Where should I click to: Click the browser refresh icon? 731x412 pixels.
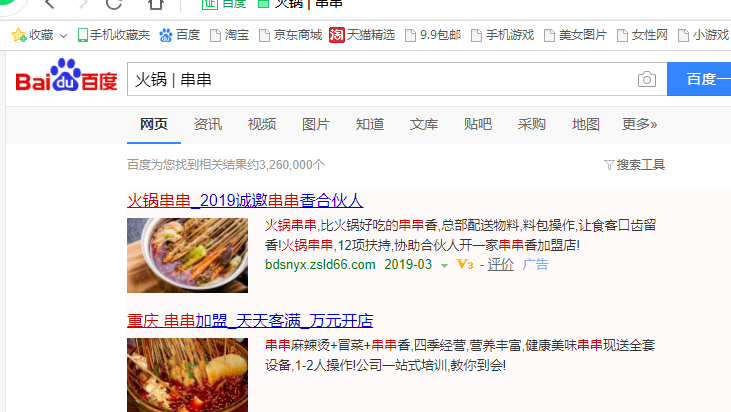click(x=113, y=4)
